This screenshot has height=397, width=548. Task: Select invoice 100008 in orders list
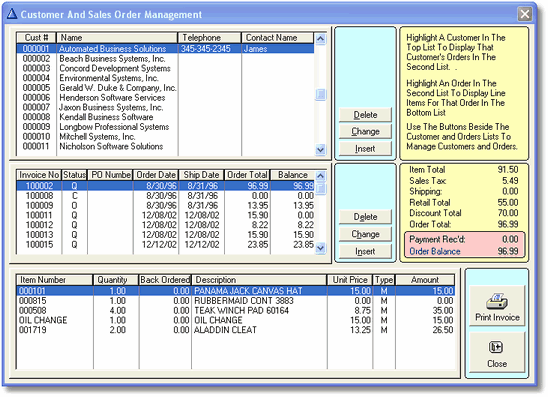click(x=165, y=195)
